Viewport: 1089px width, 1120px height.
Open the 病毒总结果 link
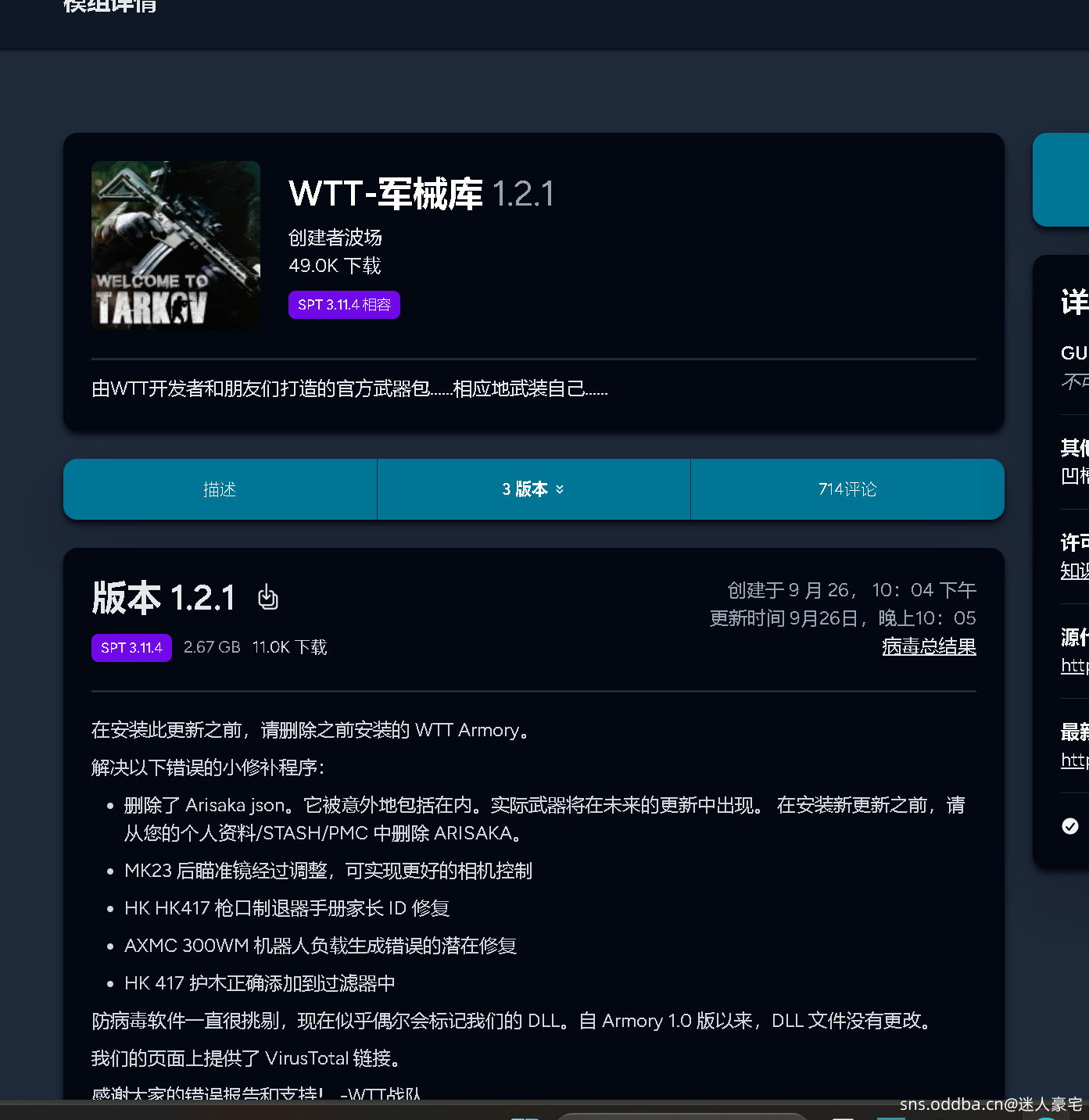(929, 646)
